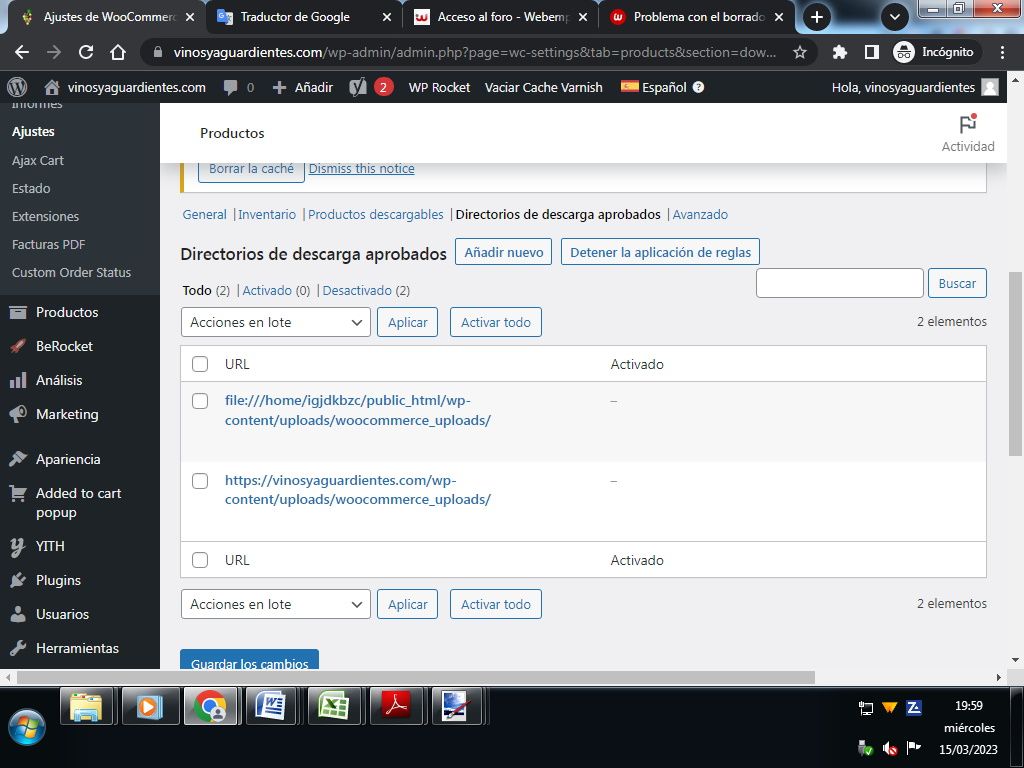Bookmark this page with the star icon
The width and height of the screenshot is (1024, 768).
pos(800,52)
